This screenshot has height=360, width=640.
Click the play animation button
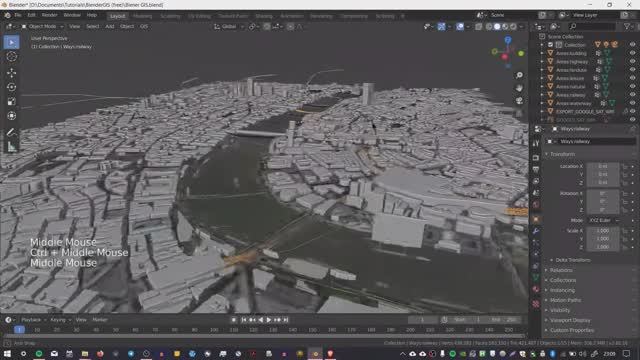[x=269, y=320]
